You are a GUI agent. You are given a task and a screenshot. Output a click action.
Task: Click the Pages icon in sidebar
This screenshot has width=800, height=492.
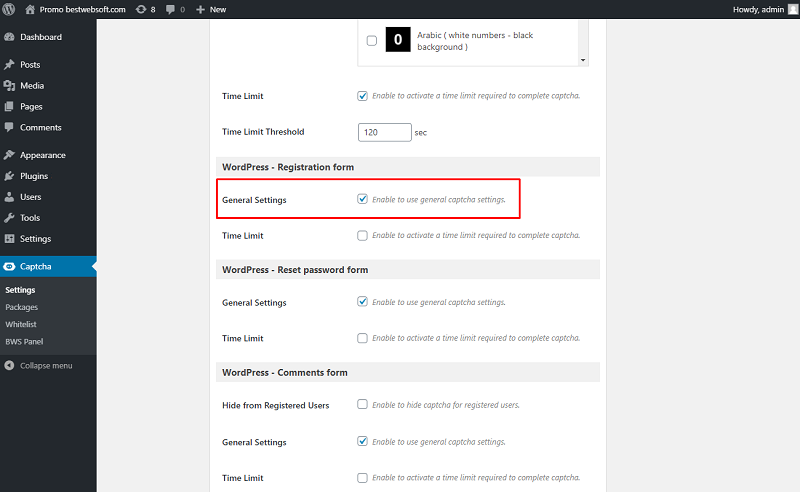pos(9,106)
